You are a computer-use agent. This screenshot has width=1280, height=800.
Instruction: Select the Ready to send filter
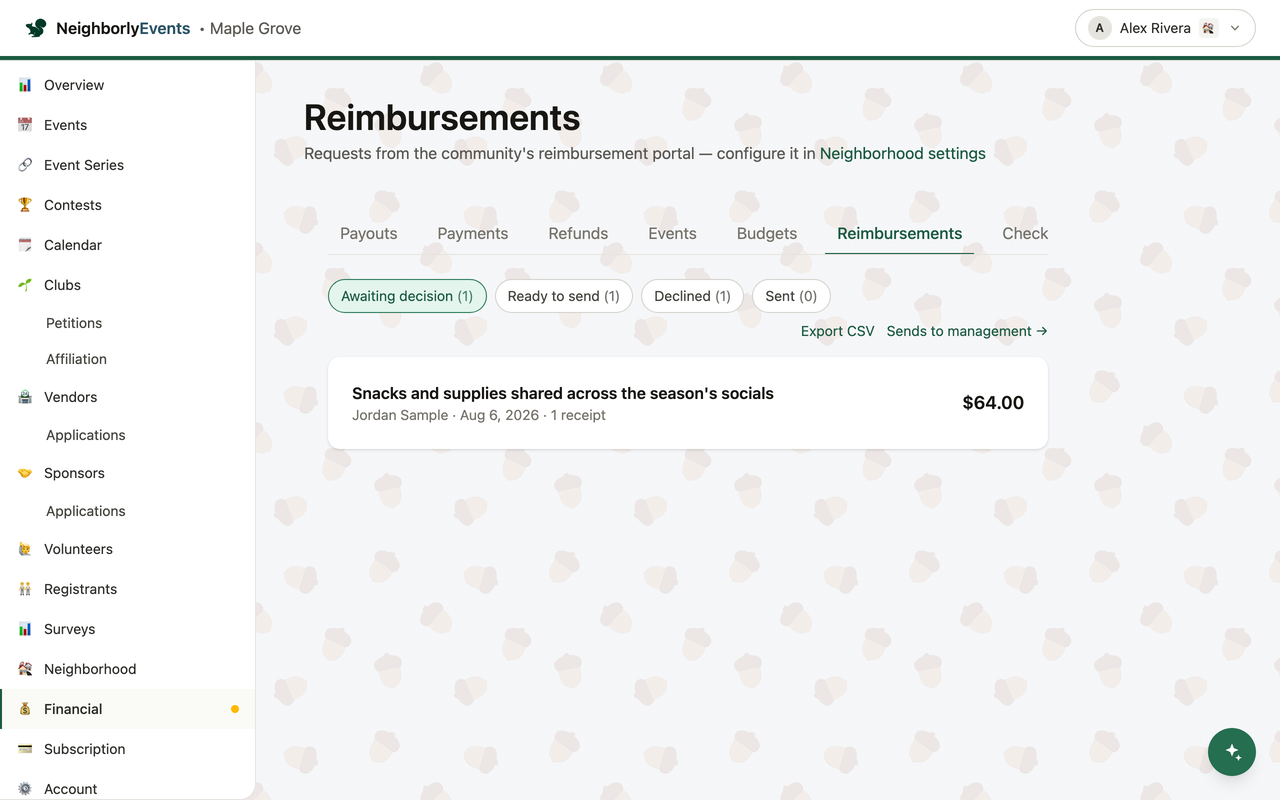564,296
